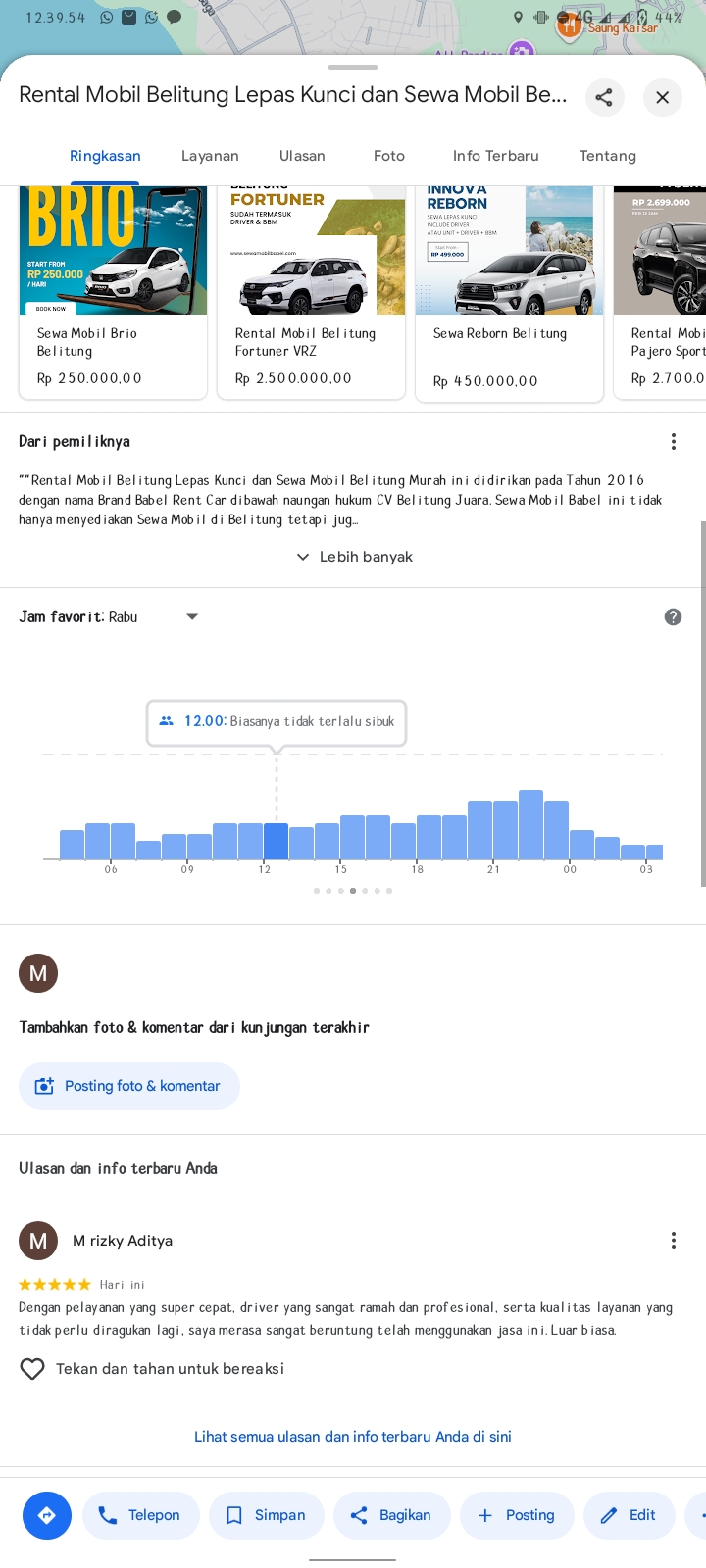Tap the 12.00 busyness tooltip

(x=277, y=722)
